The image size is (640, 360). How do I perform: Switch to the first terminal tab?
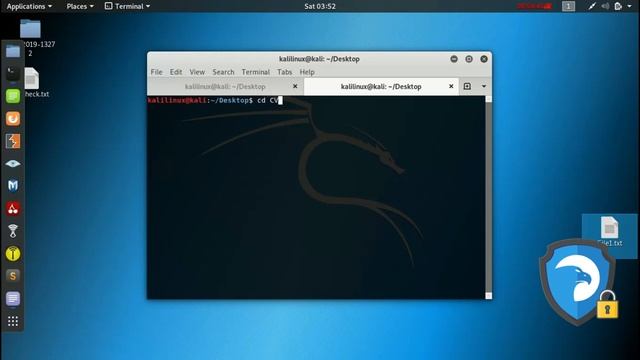pos(225,87)
